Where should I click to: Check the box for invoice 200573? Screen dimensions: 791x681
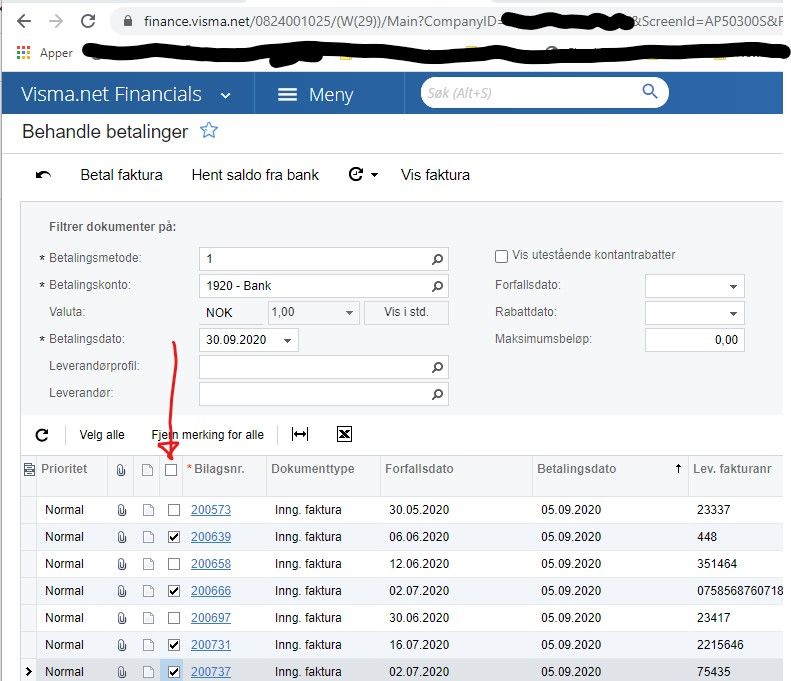coord(174,510)
